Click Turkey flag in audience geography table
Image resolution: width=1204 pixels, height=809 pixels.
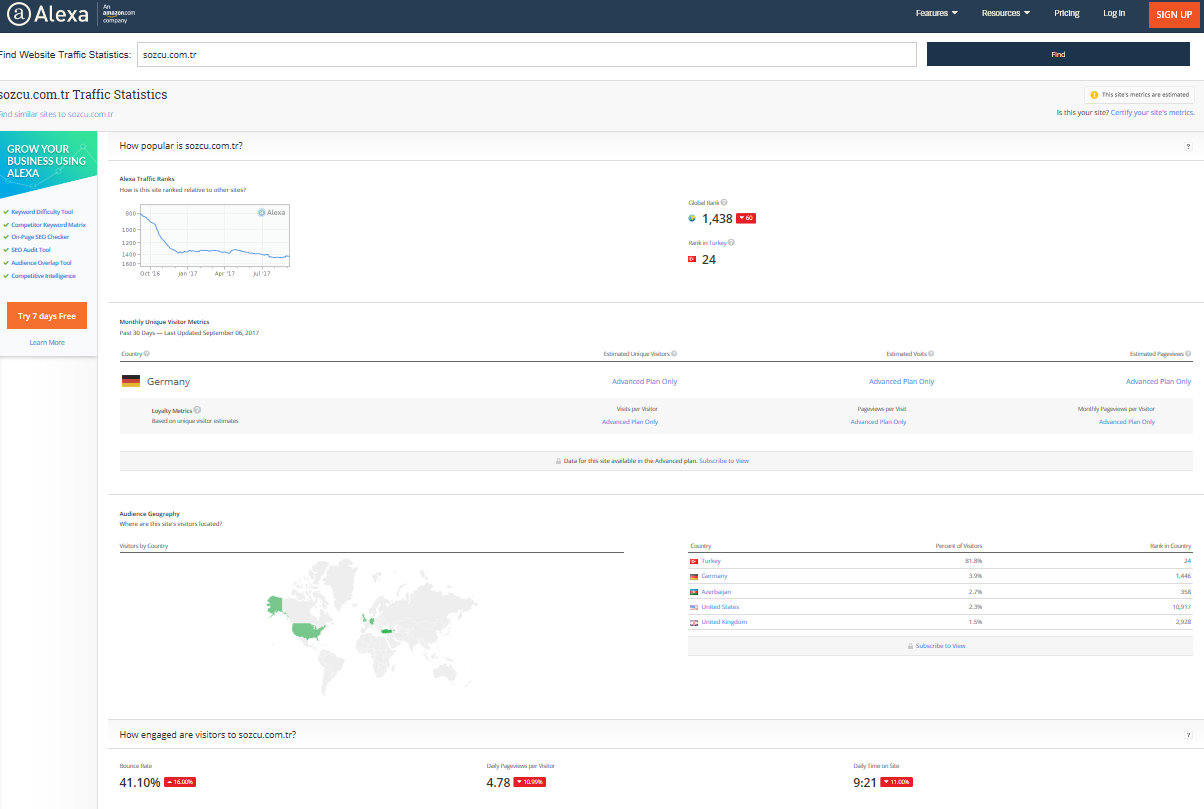coord(694,562)
